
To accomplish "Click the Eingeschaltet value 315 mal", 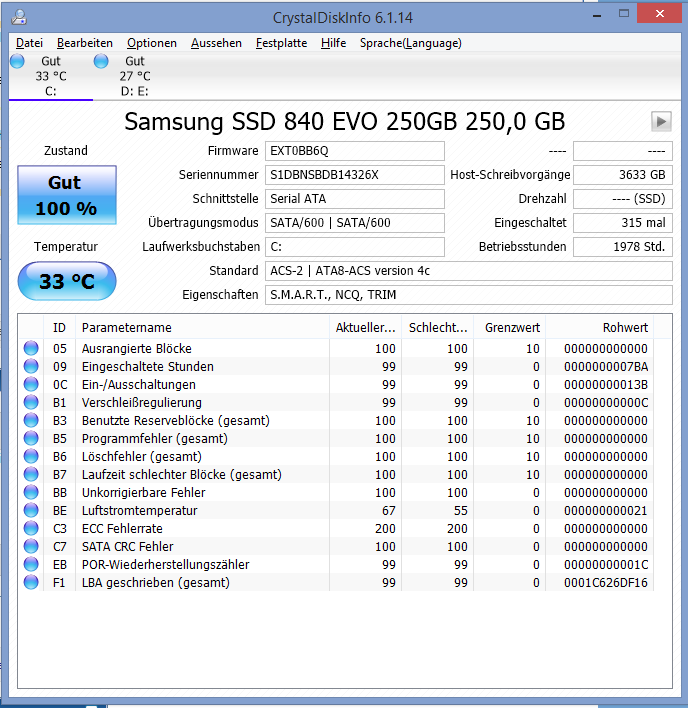I will point(623,223).
